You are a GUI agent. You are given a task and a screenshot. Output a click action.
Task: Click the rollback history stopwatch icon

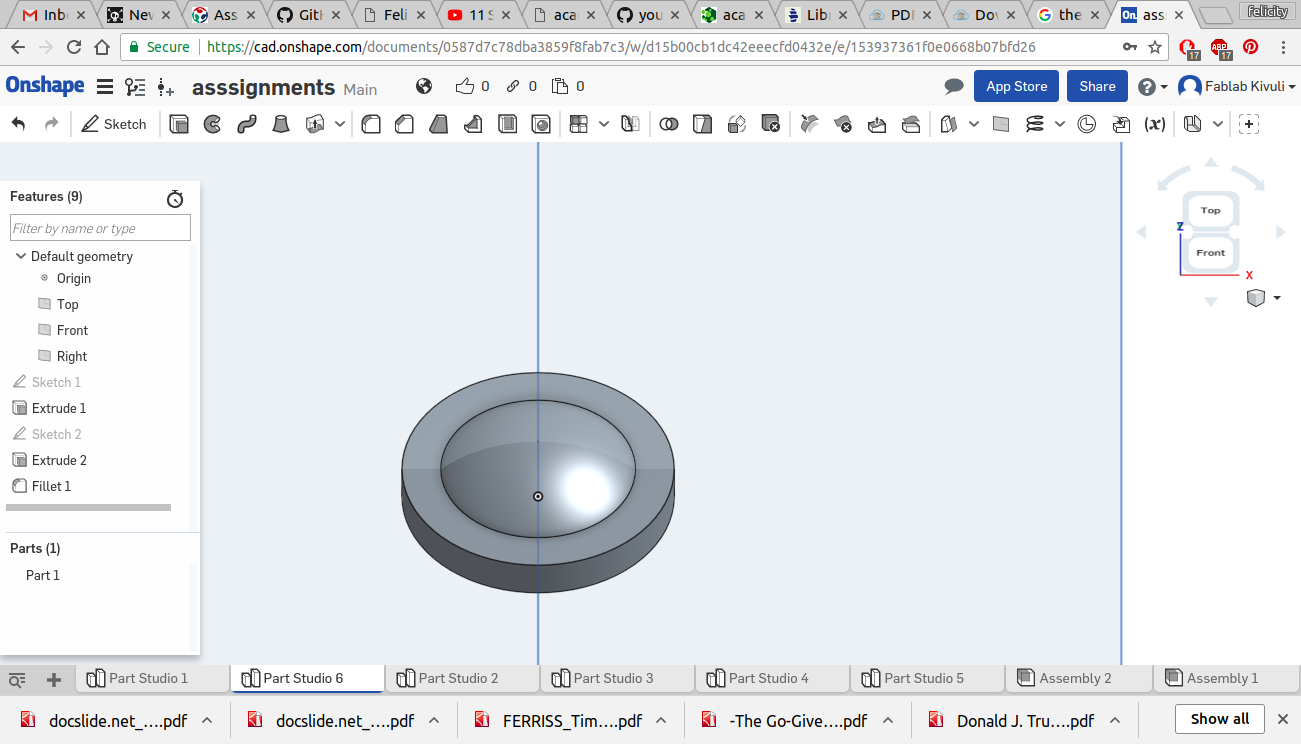[175, 198]
